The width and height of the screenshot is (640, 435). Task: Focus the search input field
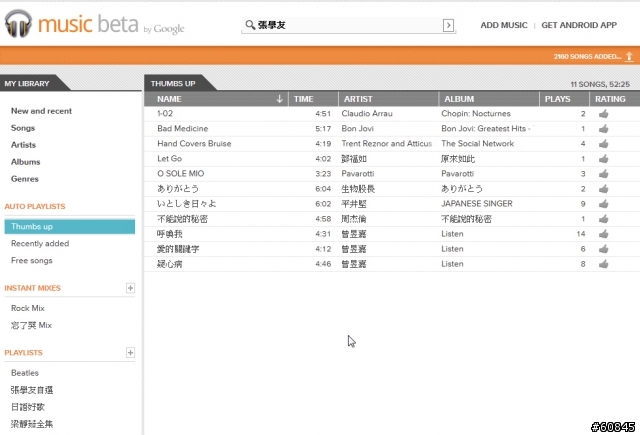pos(349,25)
